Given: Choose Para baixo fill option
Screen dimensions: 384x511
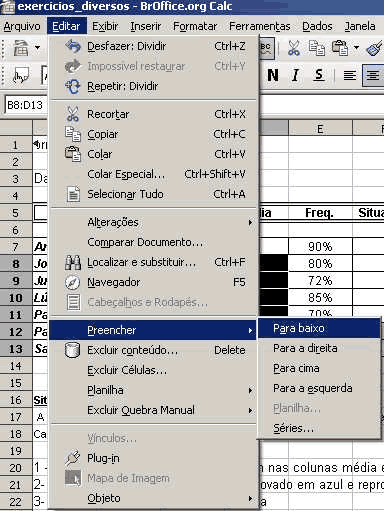Looking at the screenshot, I should (319, 328).
